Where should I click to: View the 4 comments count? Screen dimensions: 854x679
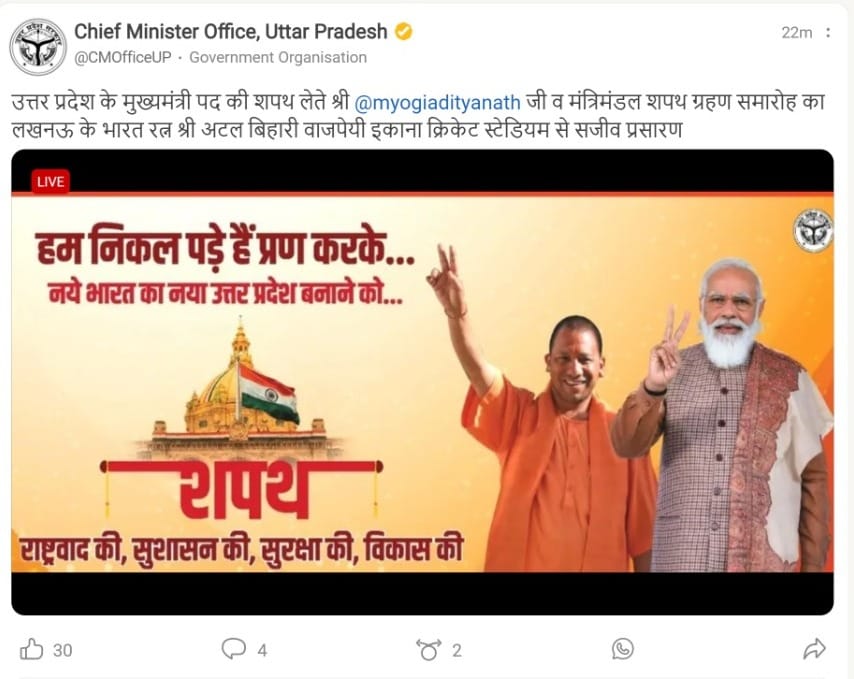pyautogui.click(x=262, y=650)
